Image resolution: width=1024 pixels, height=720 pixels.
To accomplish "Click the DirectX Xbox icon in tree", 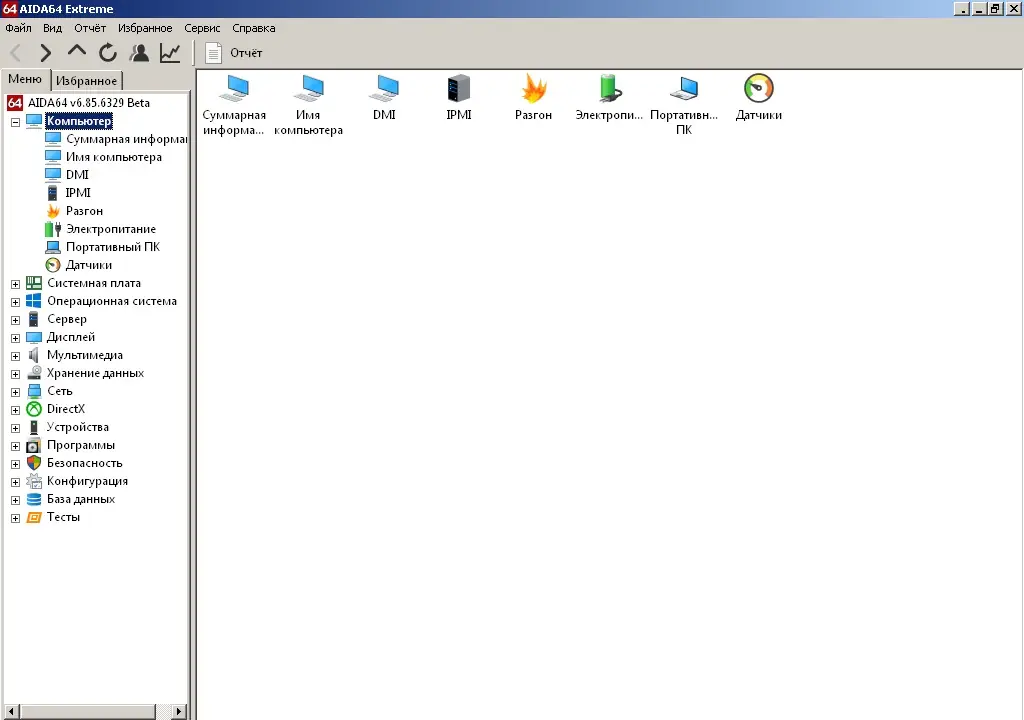I will [x=33, y=409].
